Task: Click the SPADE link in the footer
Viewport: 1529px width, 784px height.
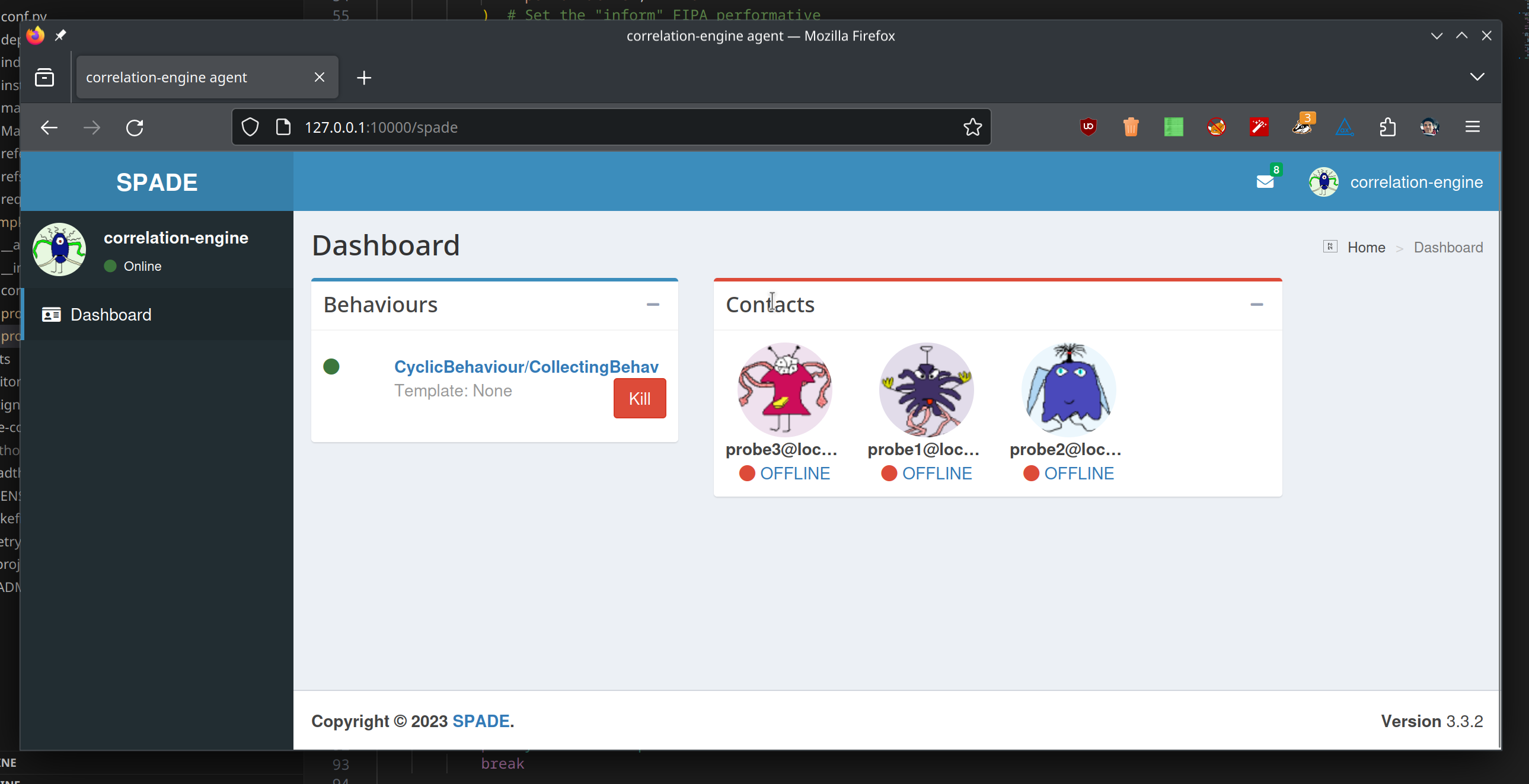Action: (481, 721)
